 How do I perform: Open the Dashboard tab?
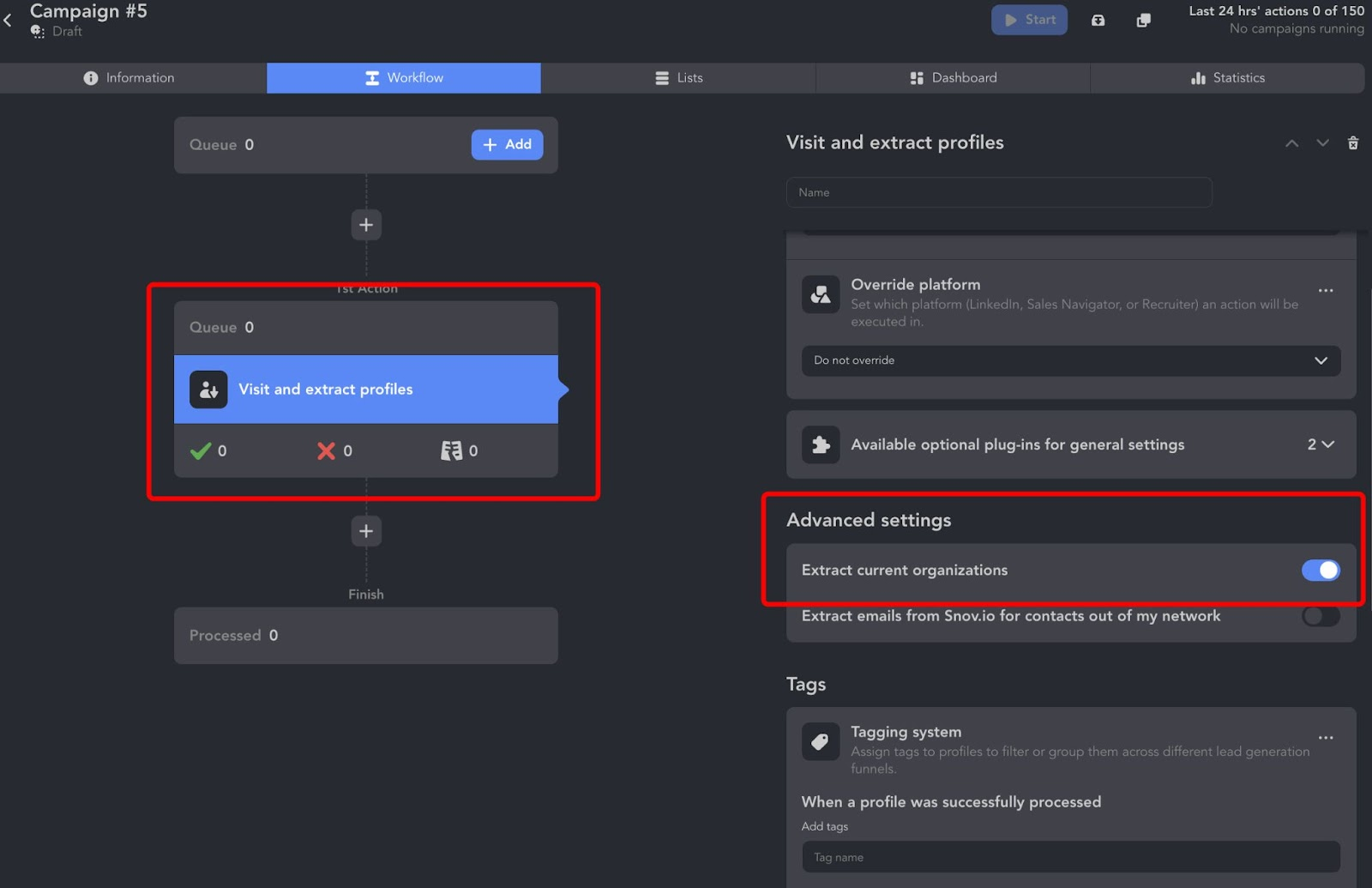(x=953, y=77)
